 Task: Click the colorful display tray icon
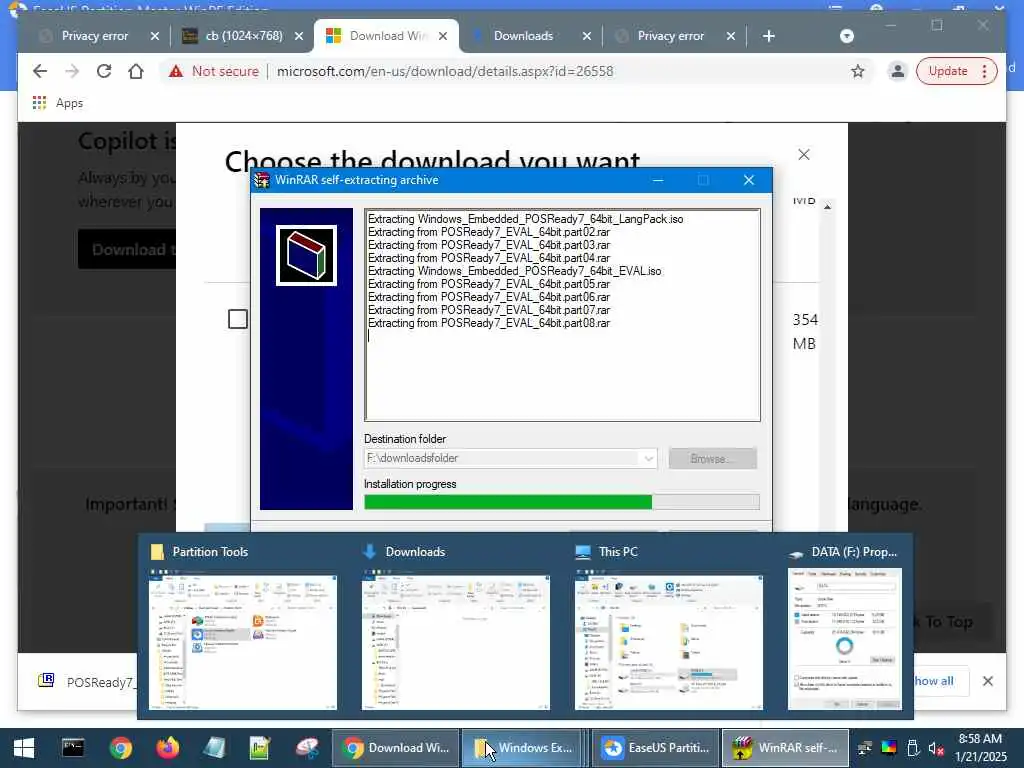[x=889, y=748]
